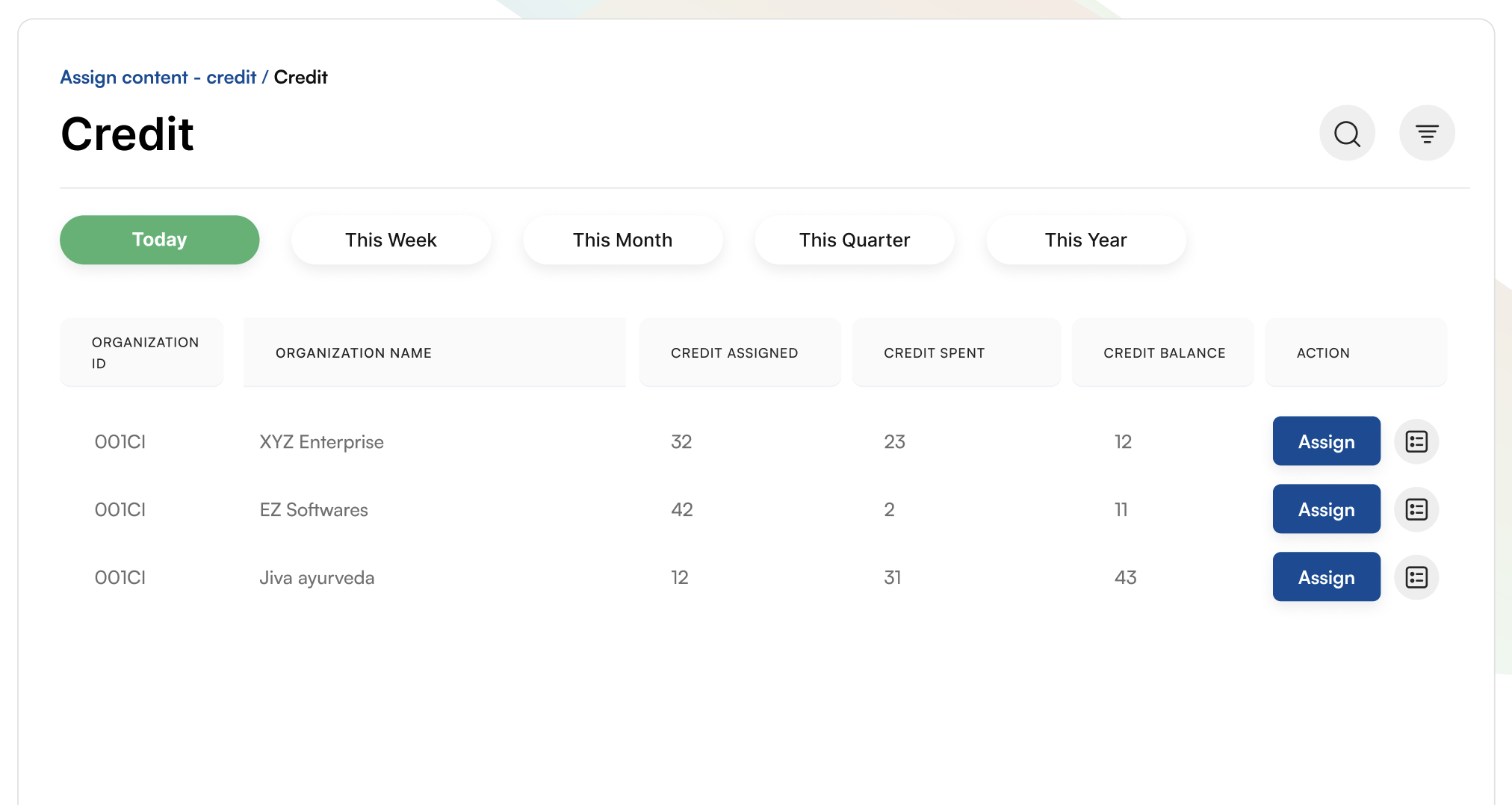Switch to This Quarter tab
This screenshot has height=805, width=1512.
854,240
